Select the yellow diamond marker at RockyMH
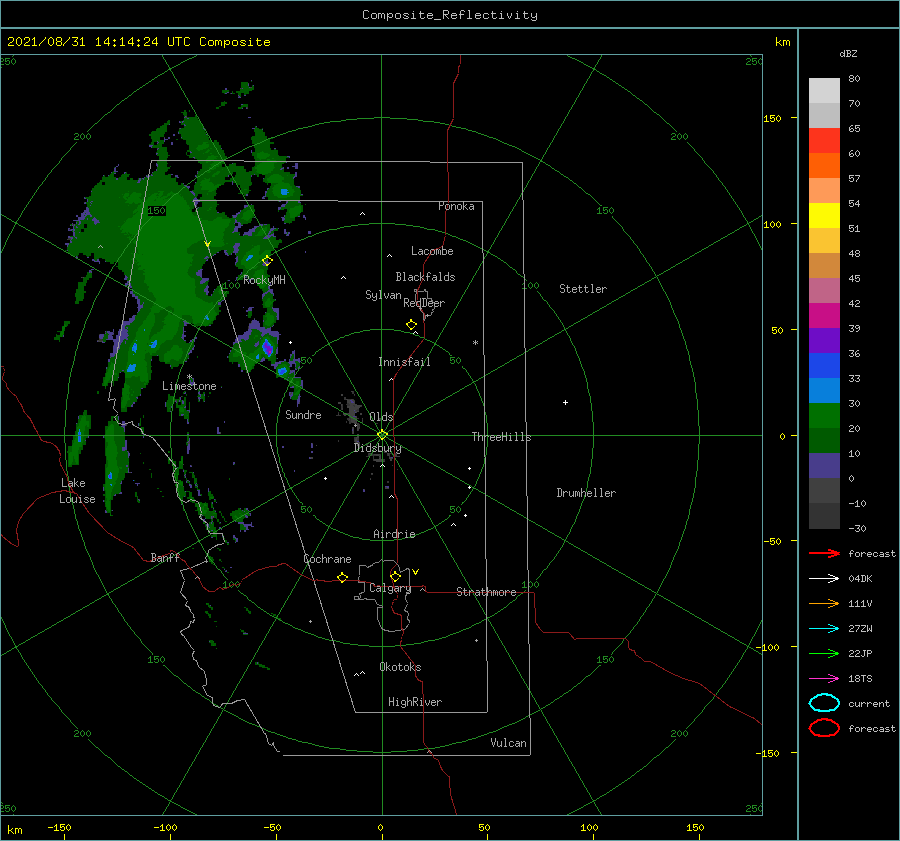 point(267,261)
